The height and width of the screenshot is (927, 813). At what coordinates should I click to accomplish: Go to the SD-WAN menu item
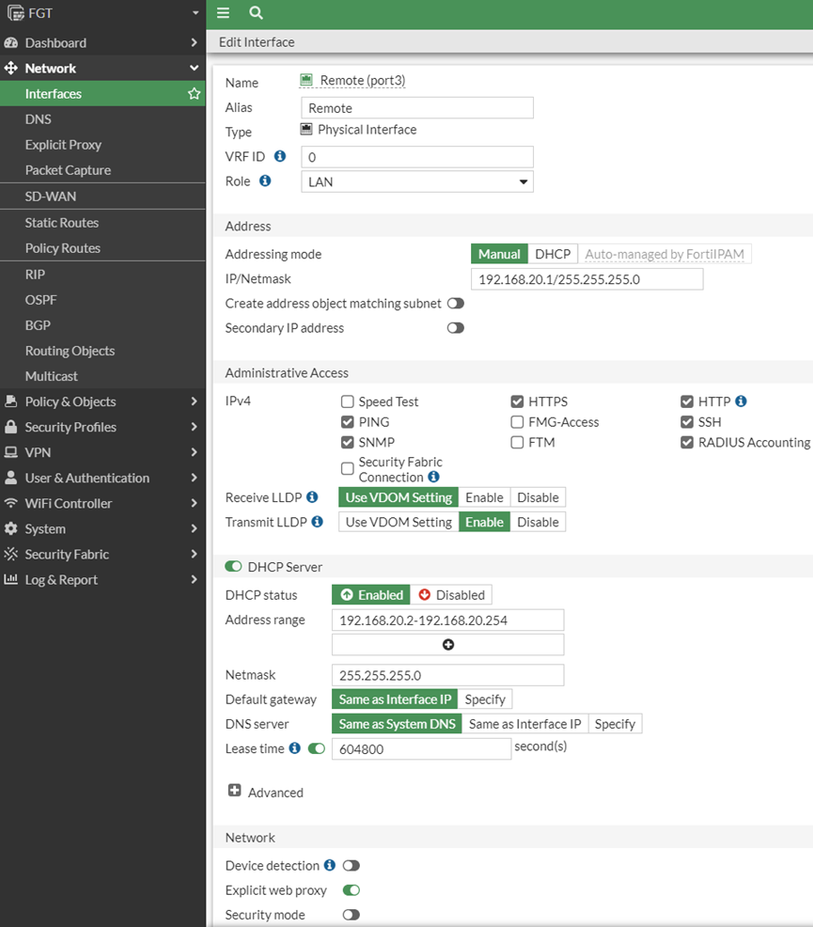50,197
